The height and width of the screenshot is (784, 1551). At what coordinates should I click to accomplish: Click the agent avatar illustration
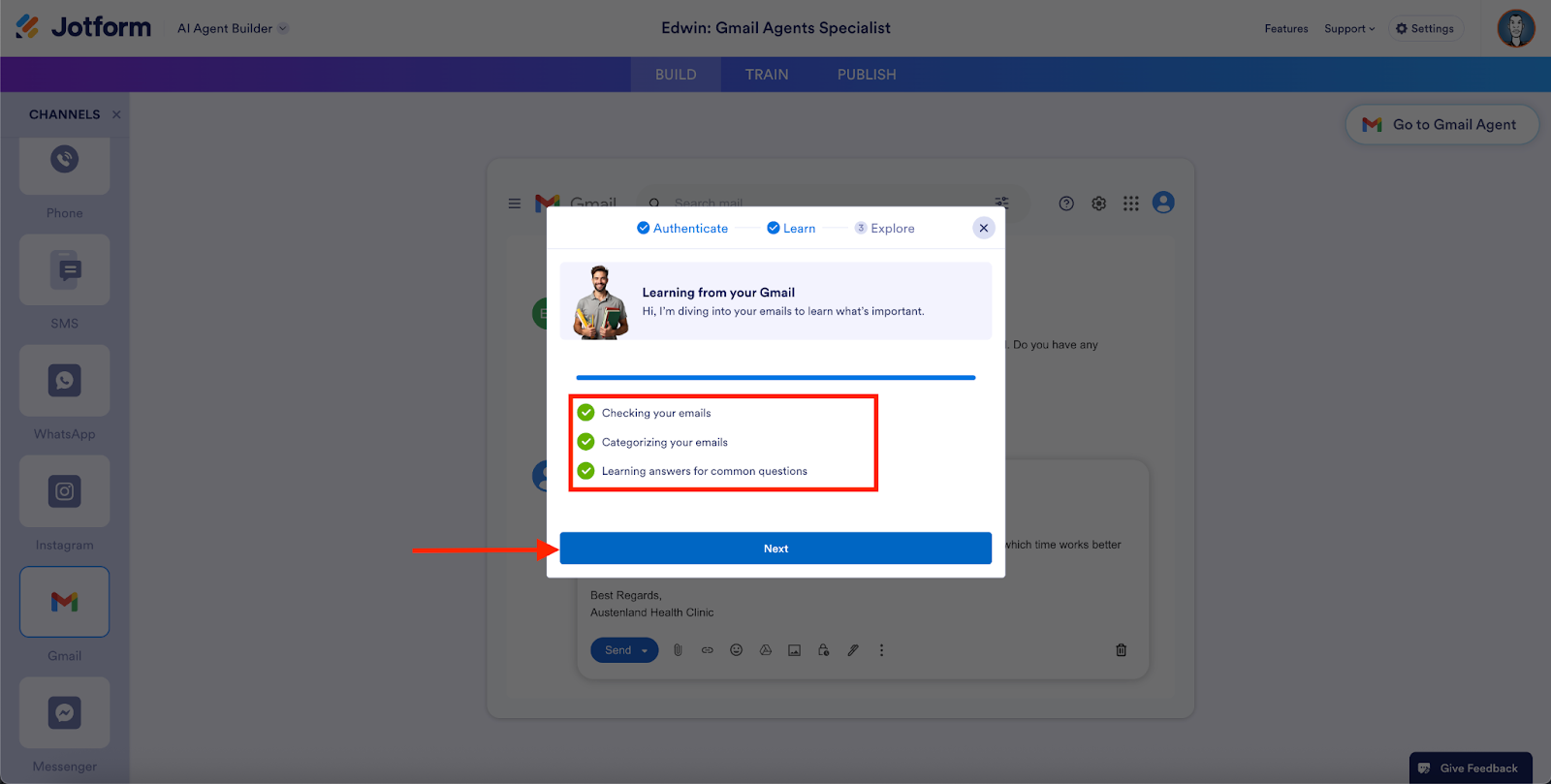click(x=601, y=302)
